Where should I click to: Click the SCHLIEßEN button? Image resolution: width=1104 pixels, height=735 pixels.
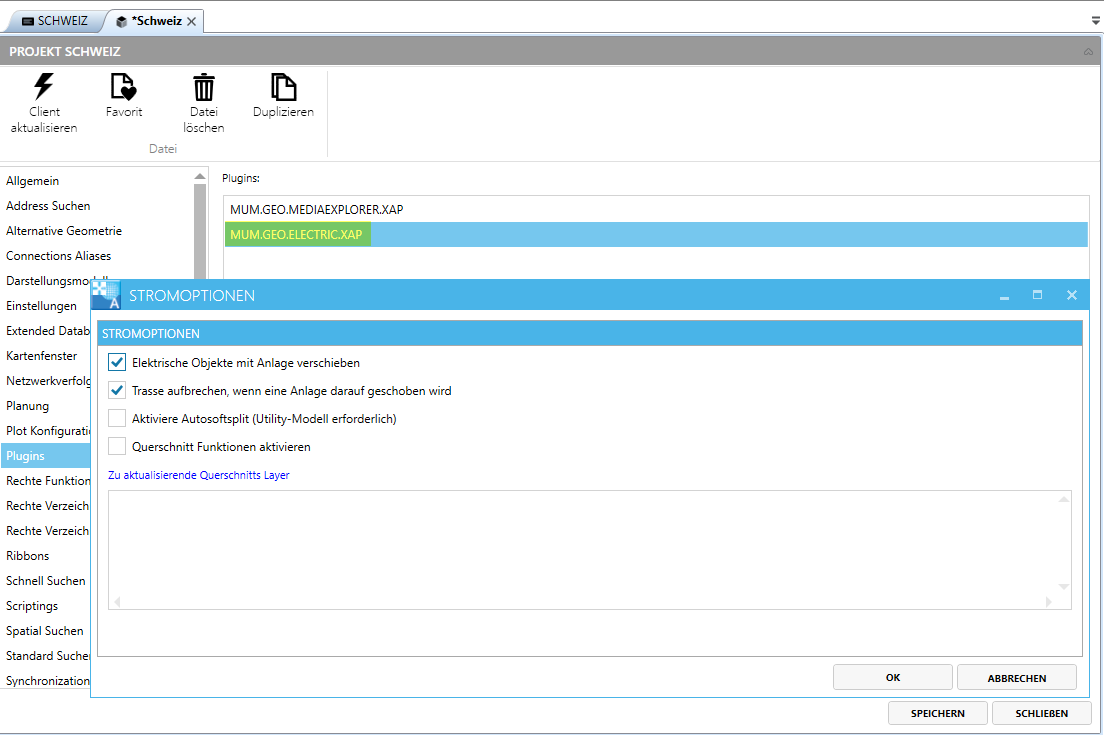[x=1041, y=713]
